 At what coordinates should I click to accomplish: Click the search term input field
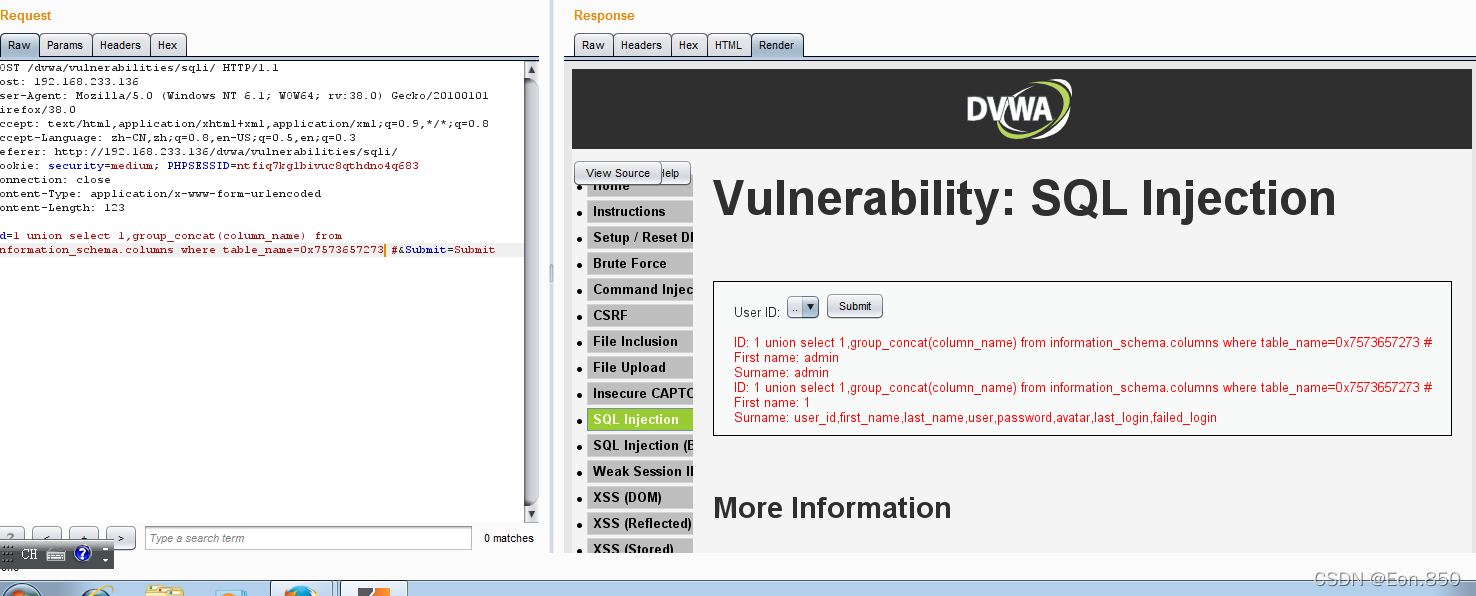coord(308,538)
